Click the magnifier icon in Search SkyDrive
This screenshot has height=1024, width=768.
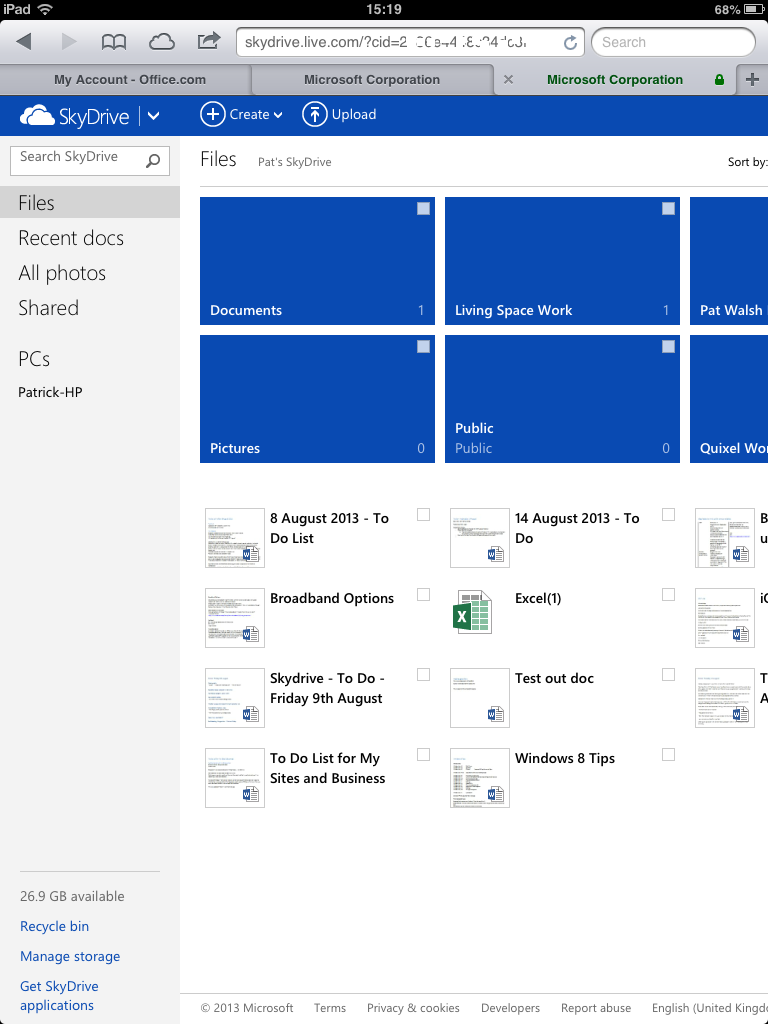153,161
